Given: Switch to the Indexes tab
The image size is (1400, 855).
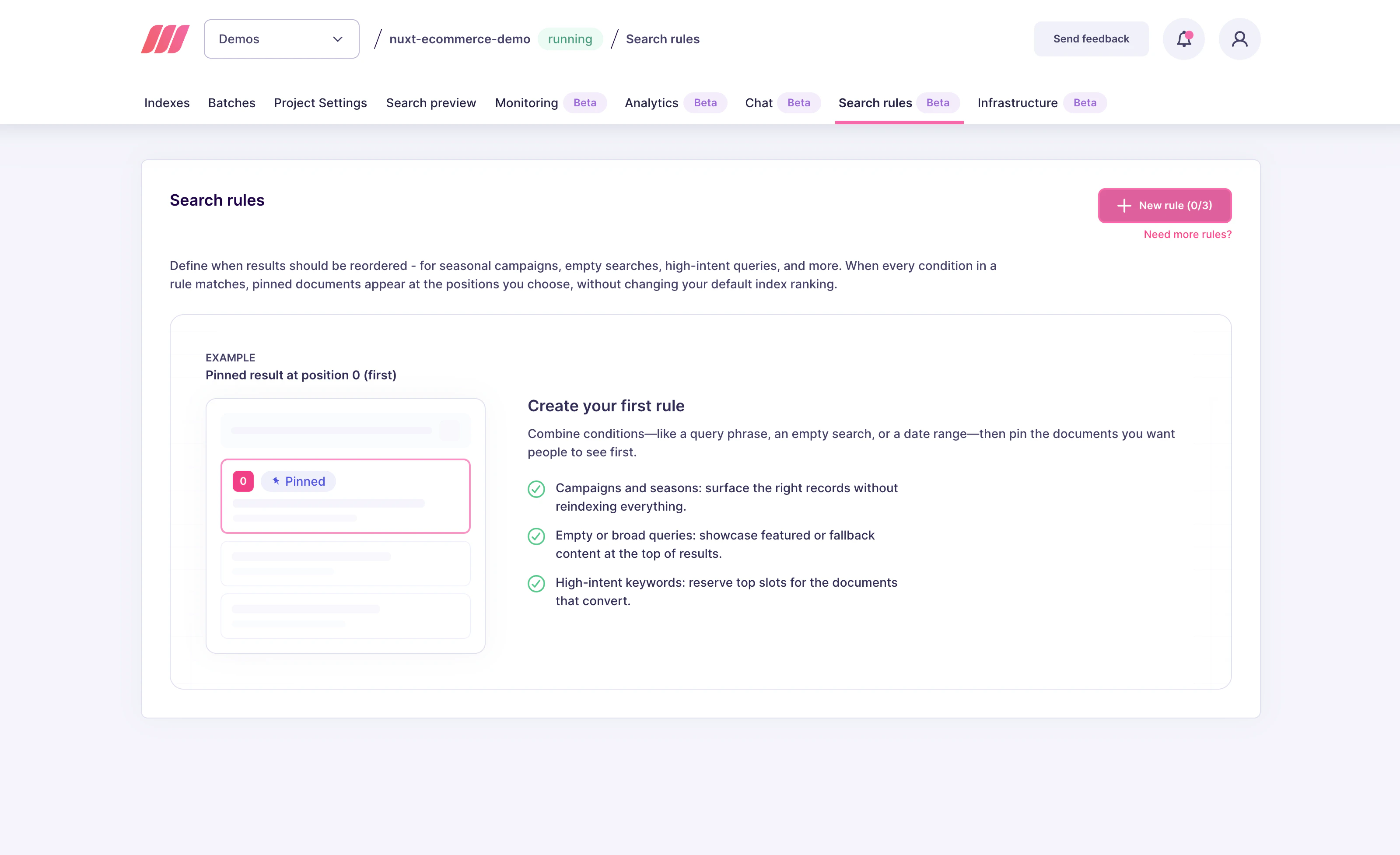Looking at the screenshot, I should pyautogui.click(x=167, y=103).
